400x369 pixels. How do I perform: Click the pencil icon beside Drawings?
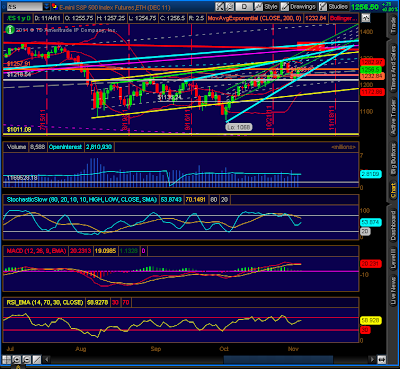point(285,6)
